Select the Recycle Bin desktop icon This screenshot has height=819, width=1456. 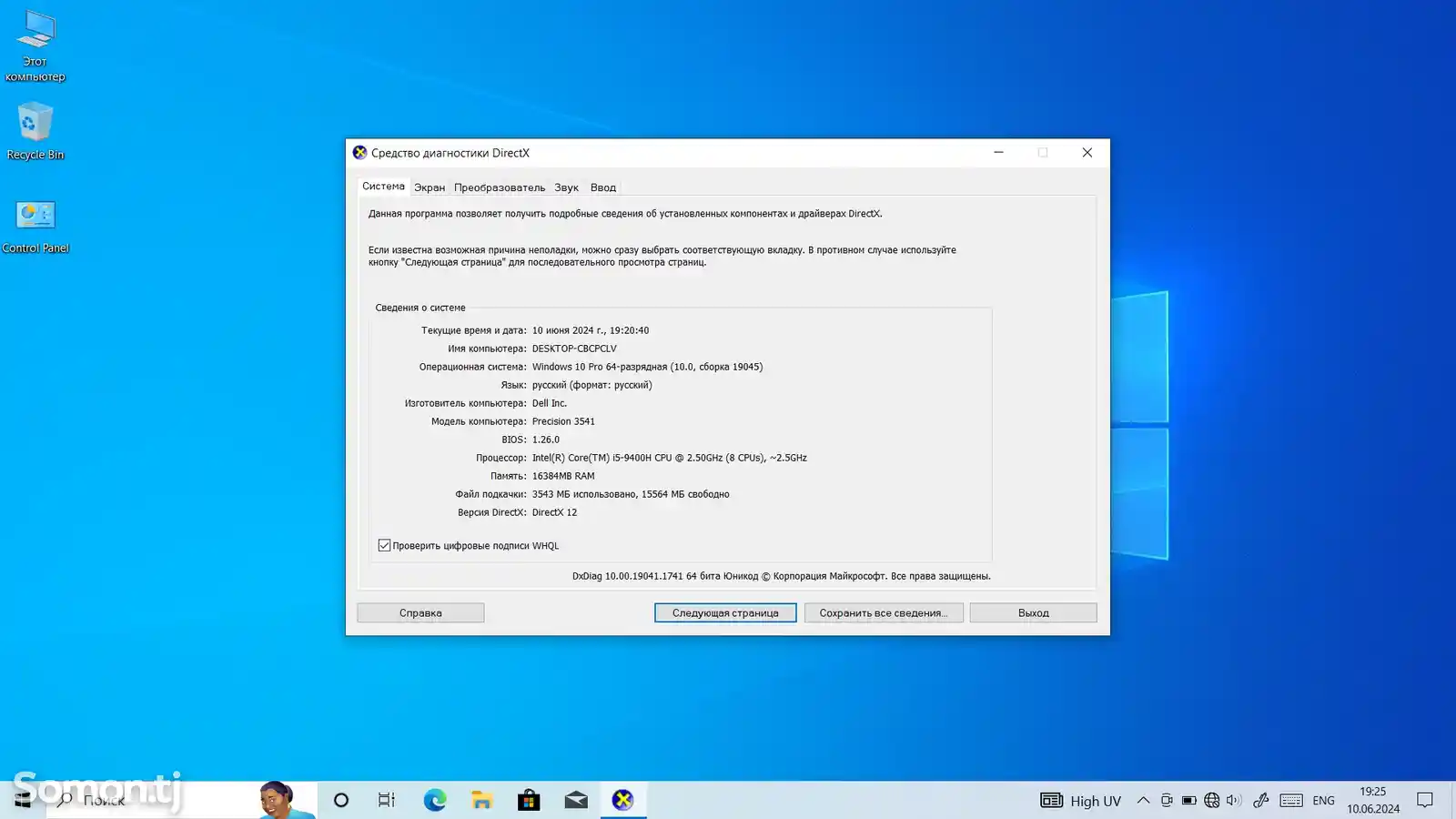(x=35, y=131)
